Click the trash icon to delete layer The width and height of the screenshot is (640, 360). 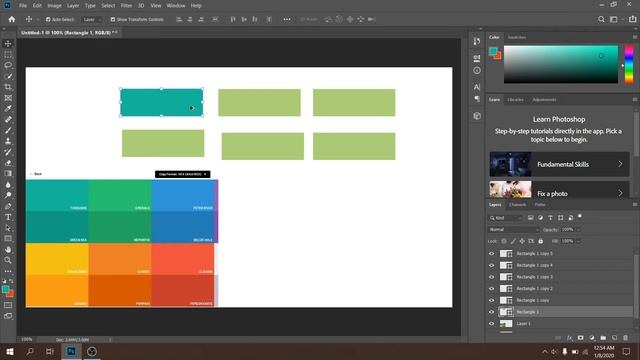click(625, 338)
